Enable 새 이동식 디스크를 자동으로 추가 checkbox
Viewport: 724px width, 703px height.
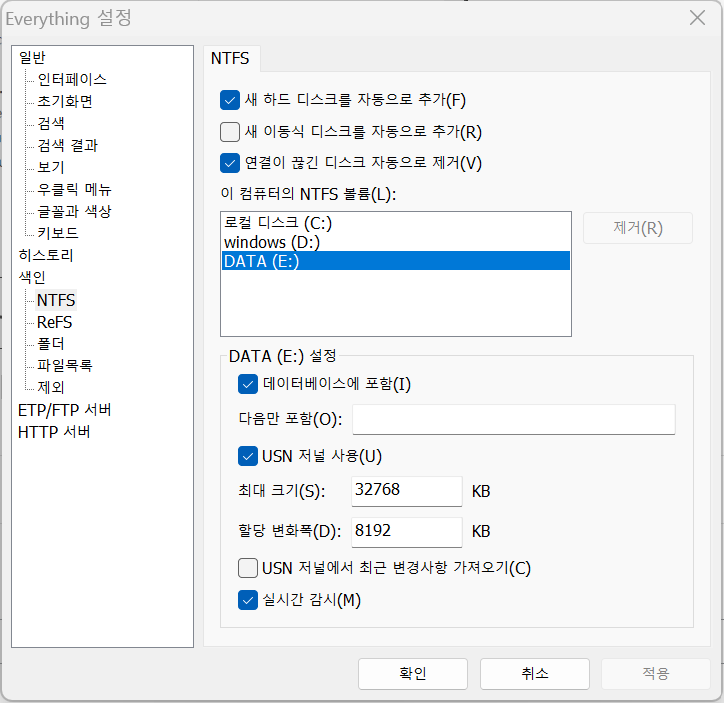(x=230, y=132)
